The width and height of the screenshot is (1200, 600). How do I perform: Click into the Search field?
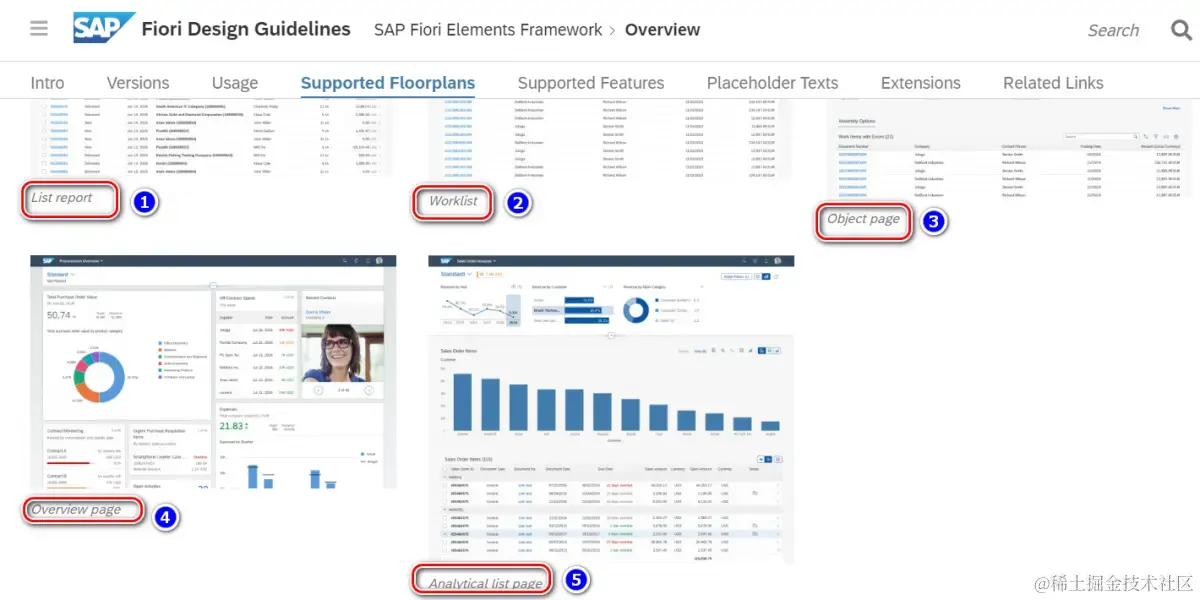(x=1113, y=30)
